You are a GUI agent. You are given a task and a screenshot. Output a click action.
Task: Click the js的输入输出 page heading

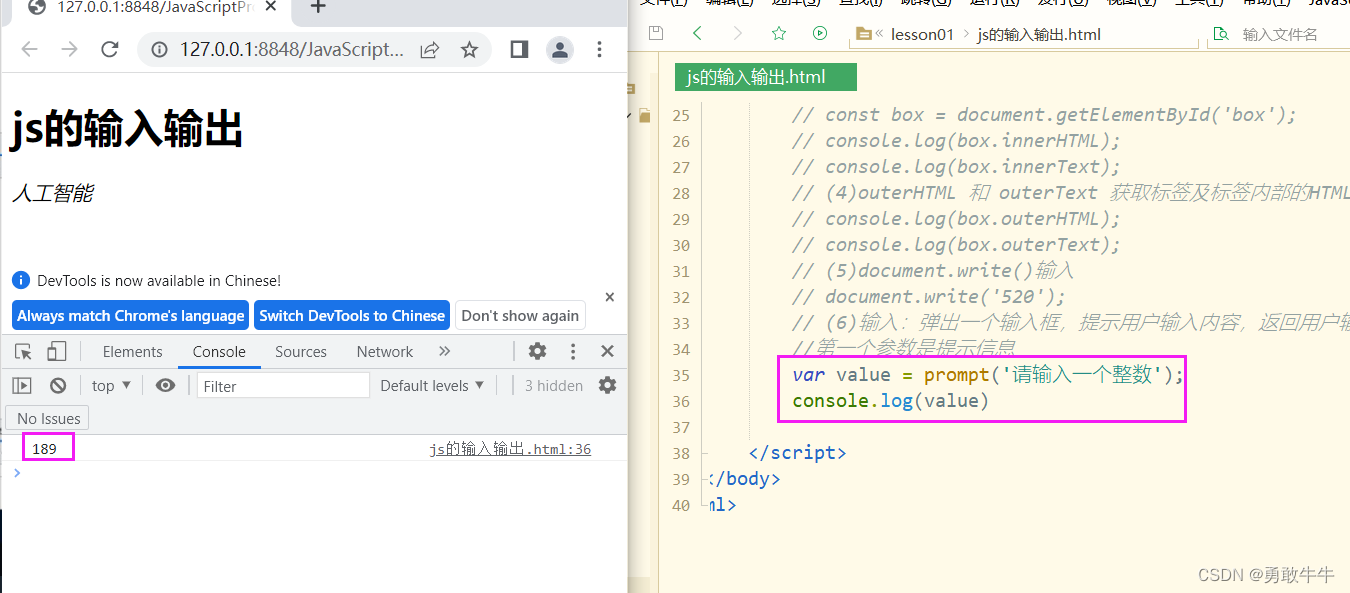[126, 129]
